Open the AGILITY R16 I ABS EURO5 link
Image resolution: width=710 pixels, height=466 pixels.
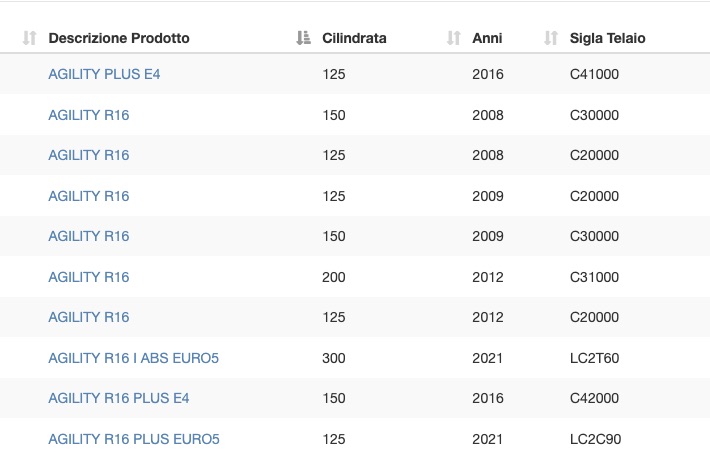[x=134, y=358]
